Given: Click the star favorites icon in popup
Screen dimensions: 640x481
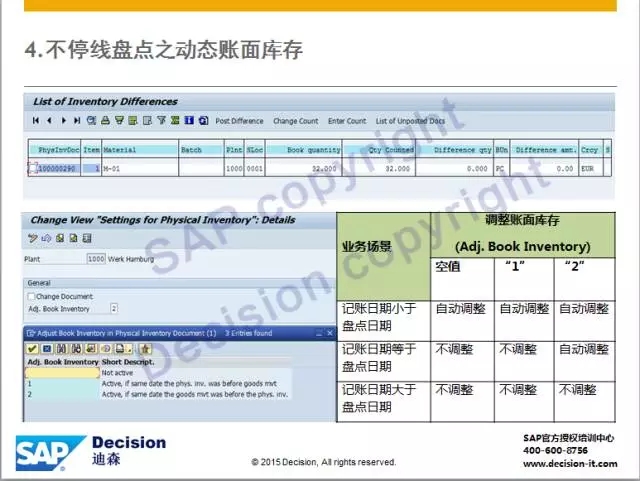Looking at the screenshot, I should (145, 348).
